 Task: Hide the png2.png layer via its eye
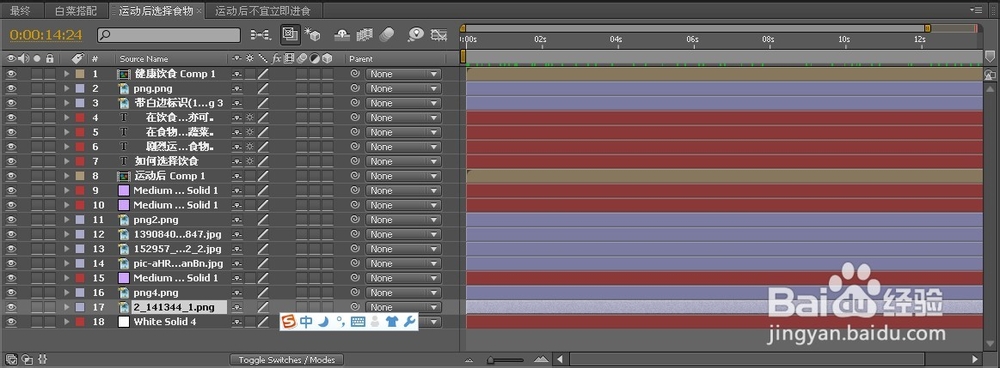point(11,219)
